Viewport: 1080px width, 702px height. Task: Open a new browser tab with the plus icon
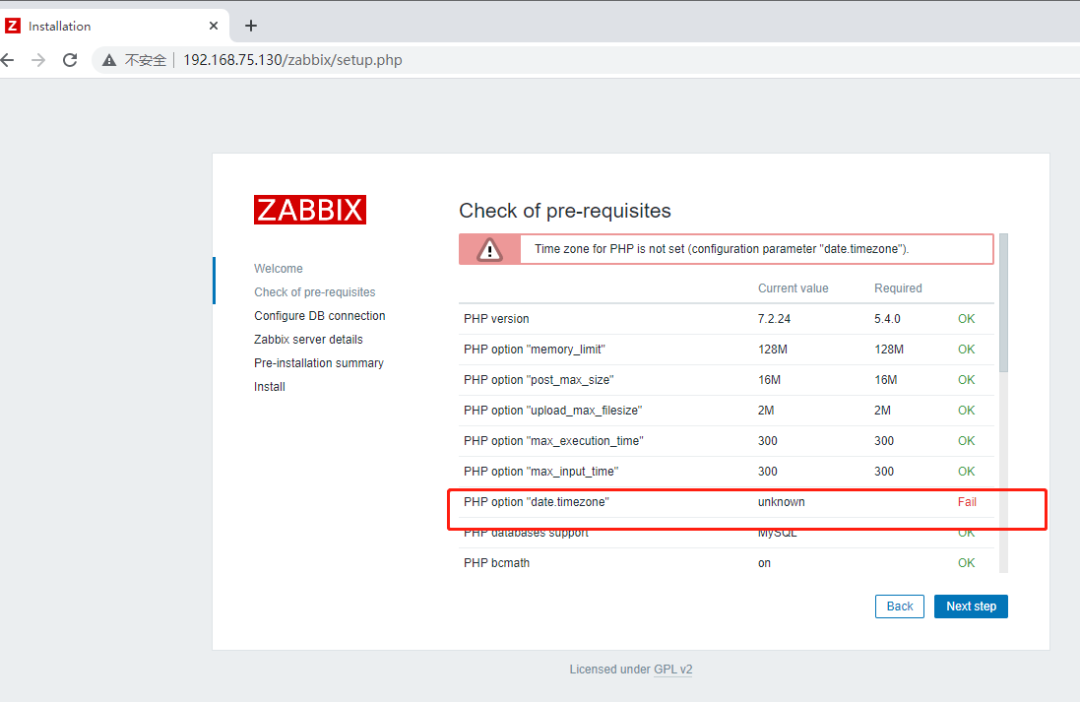(x=251, y=24)
